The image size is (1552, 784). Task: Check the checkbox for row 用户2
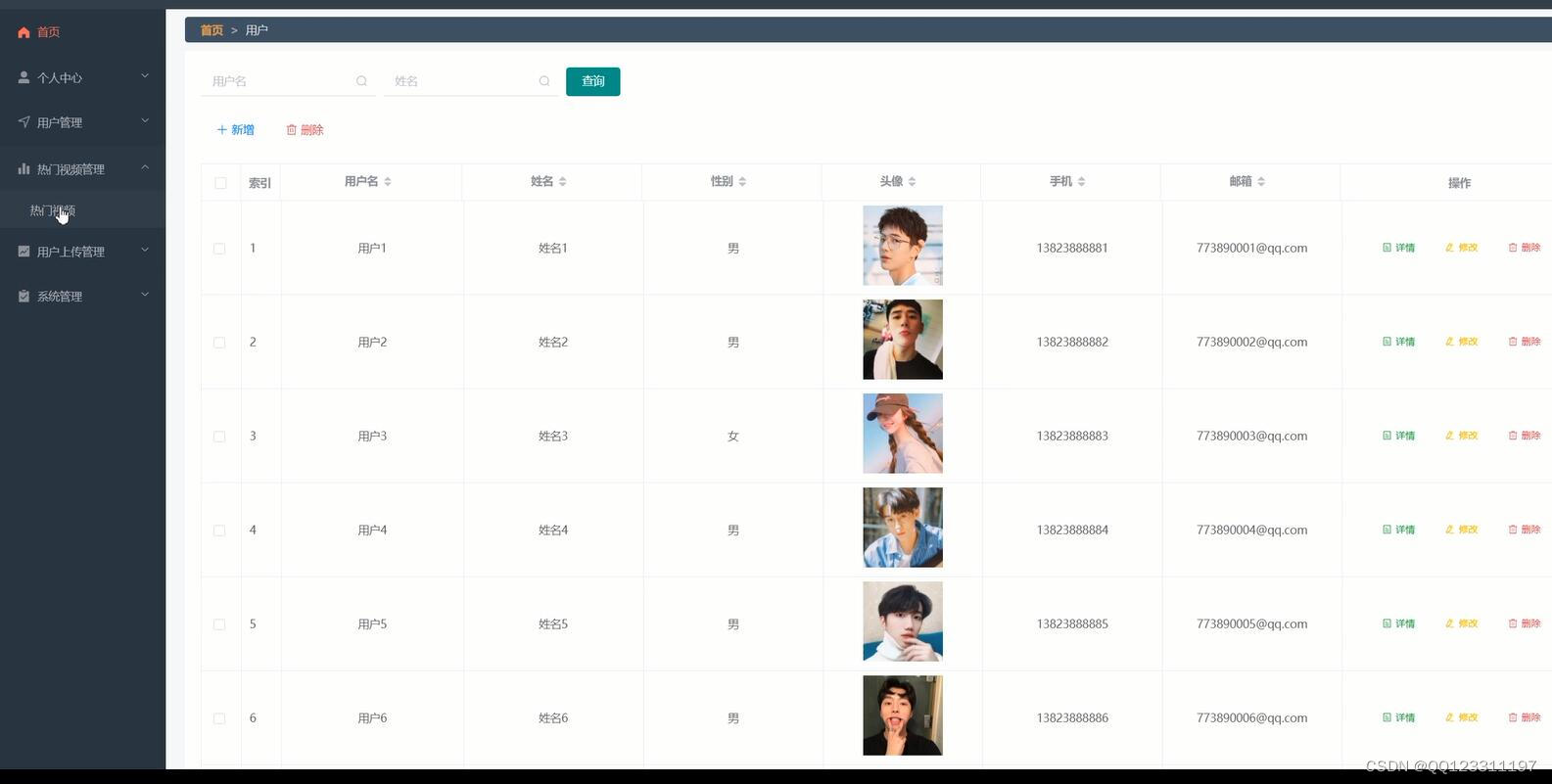219,343
